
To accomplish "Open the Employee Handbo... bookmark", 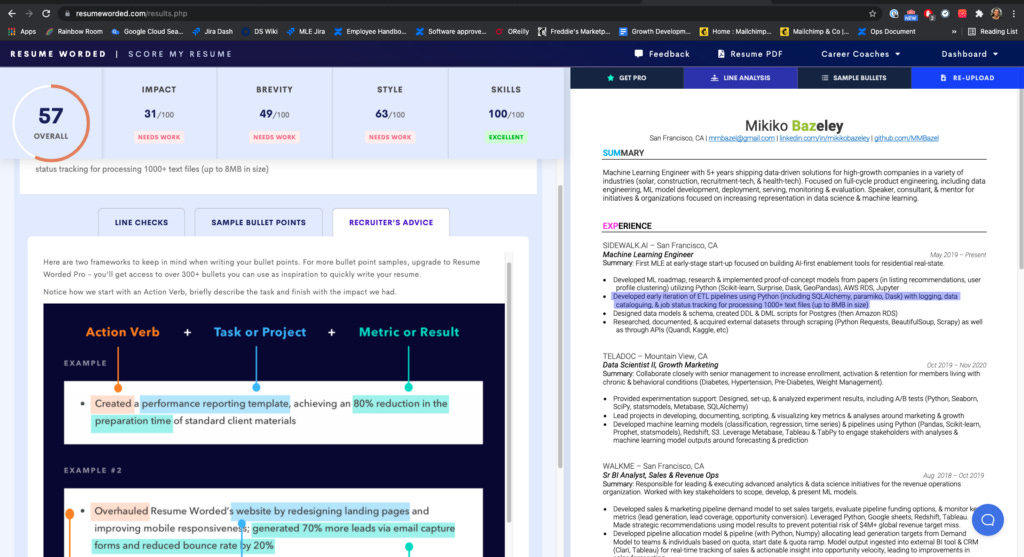I will 370,31.
